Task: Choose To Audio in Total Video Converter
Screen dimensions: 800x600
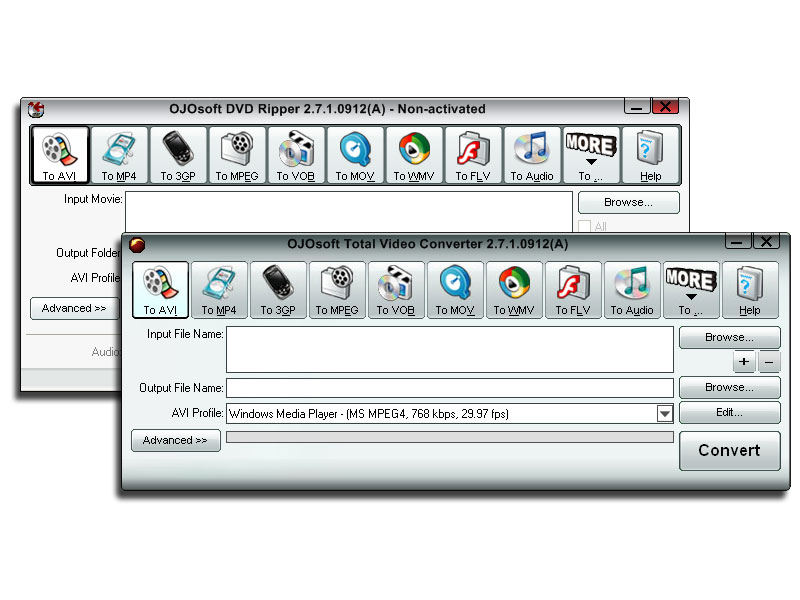Action: [x=632, y=290]
